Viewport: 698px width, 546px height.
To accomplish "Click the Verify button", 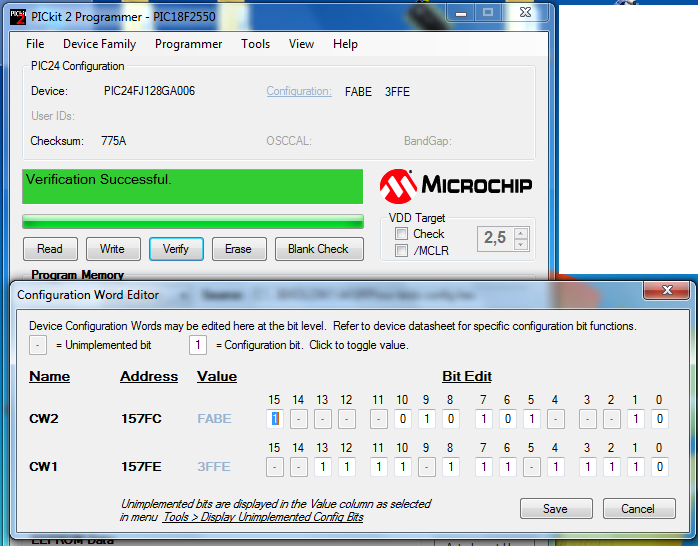I will pos(176,249).
